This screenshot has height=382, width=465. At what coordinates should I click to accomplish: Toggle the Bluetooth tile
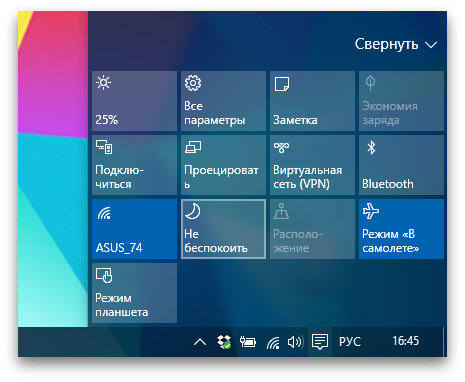(401, 165)
